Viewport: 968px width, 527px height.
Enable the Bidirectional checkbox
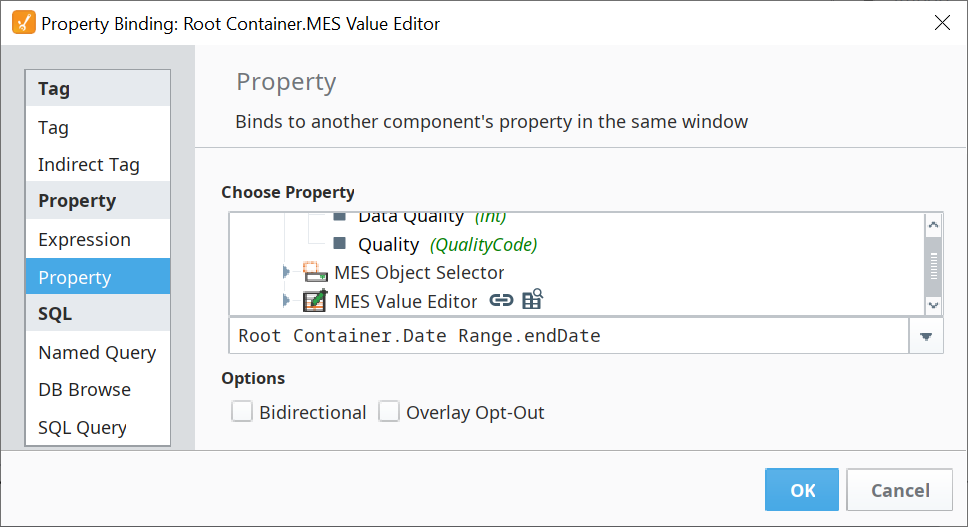(242, 412)
